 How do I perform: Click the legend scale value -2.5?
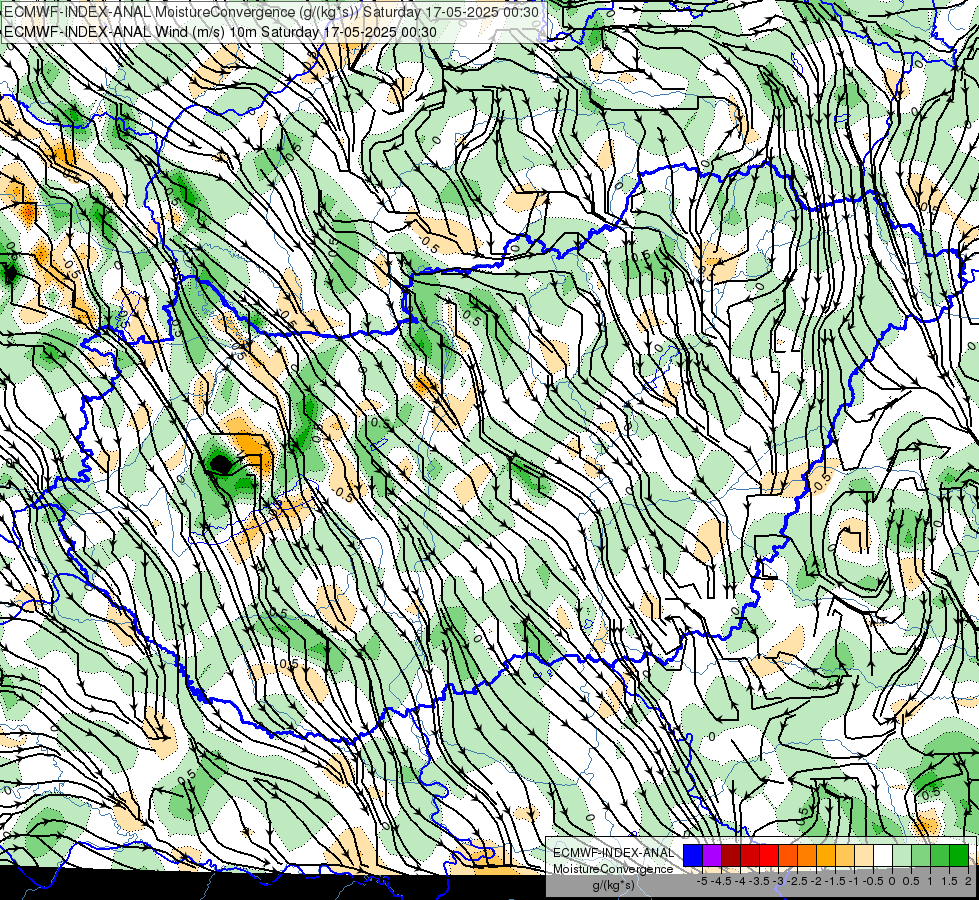pos(797,881)
